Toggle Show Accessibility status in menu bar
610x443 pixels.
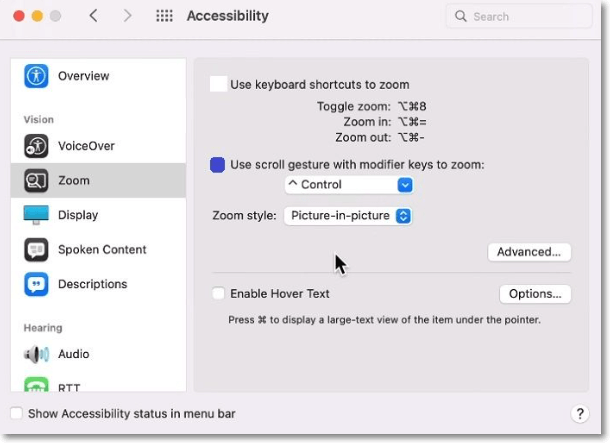click(16, 414)
